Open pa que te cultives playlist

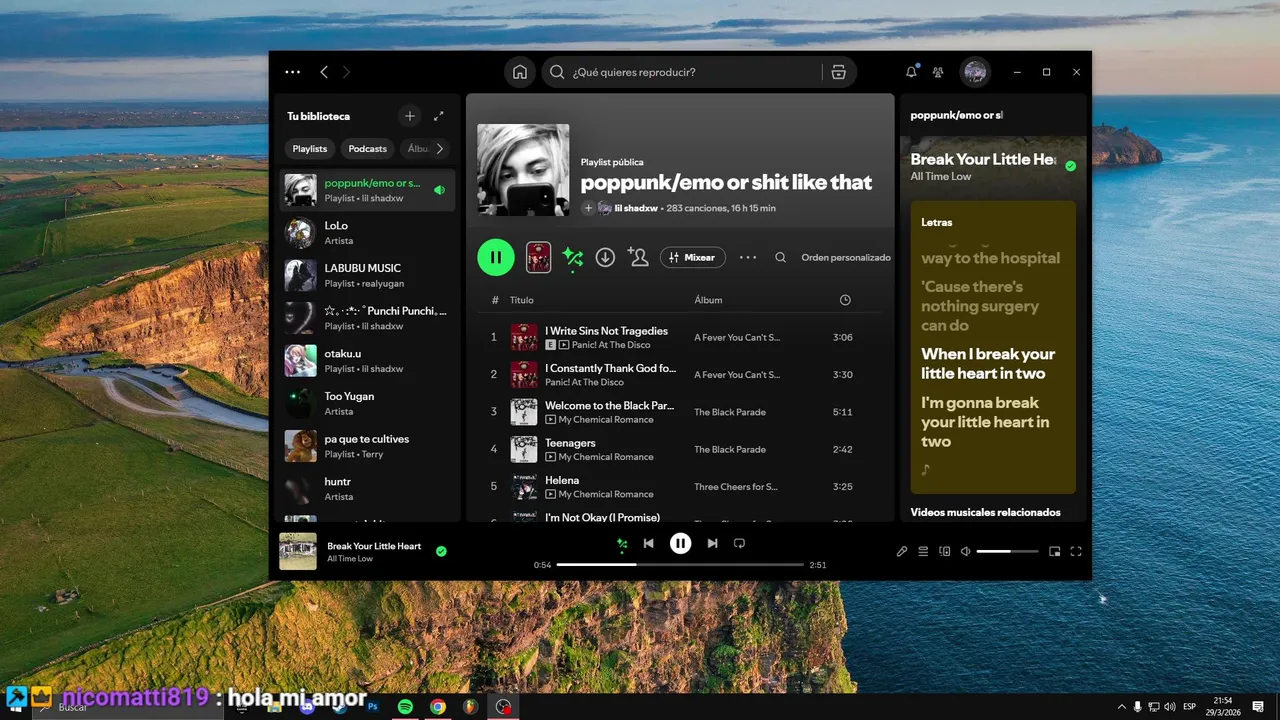(x=366, y=446)
